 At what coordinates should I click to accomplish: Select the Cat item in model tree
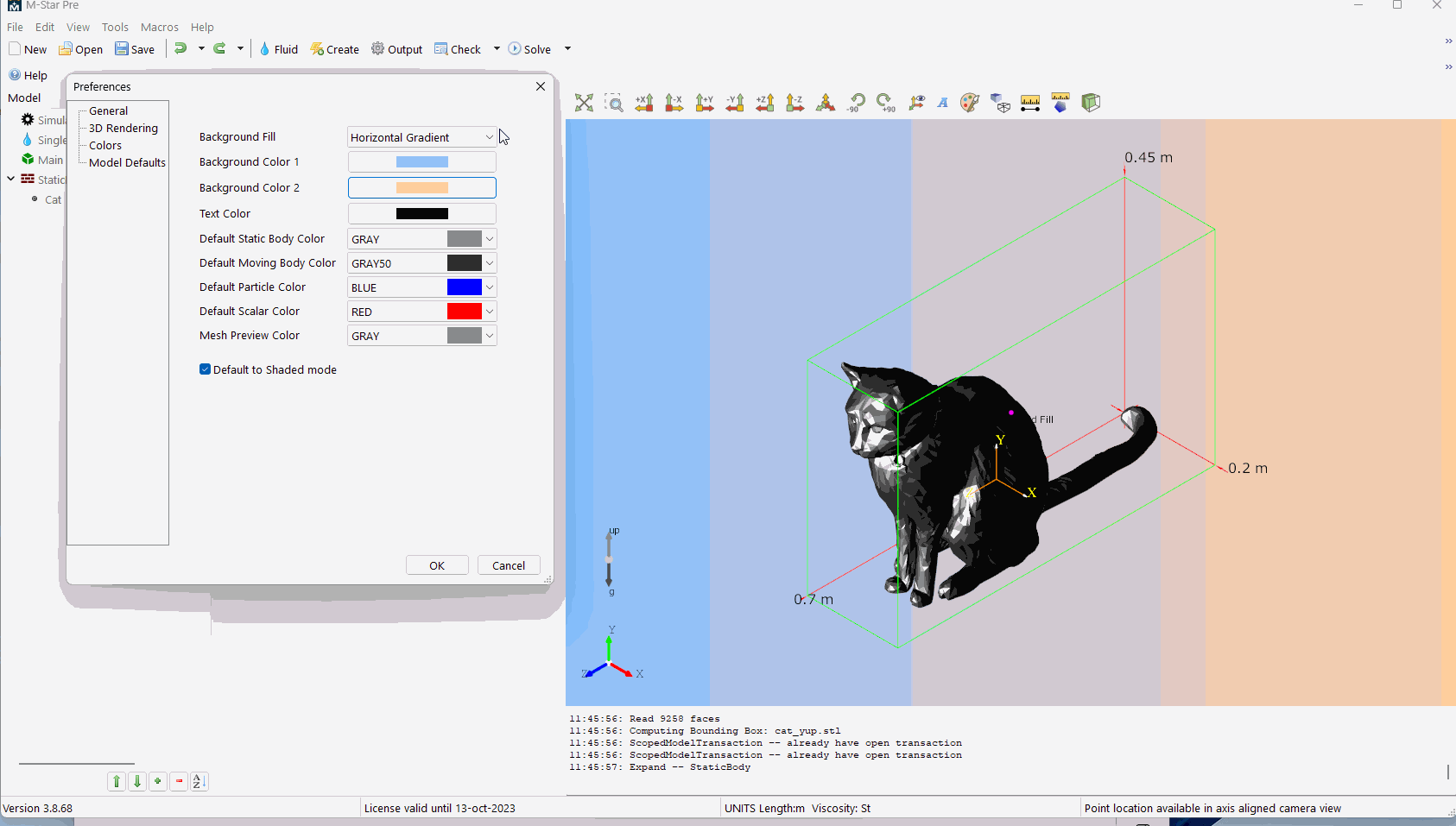pos(53,199)
